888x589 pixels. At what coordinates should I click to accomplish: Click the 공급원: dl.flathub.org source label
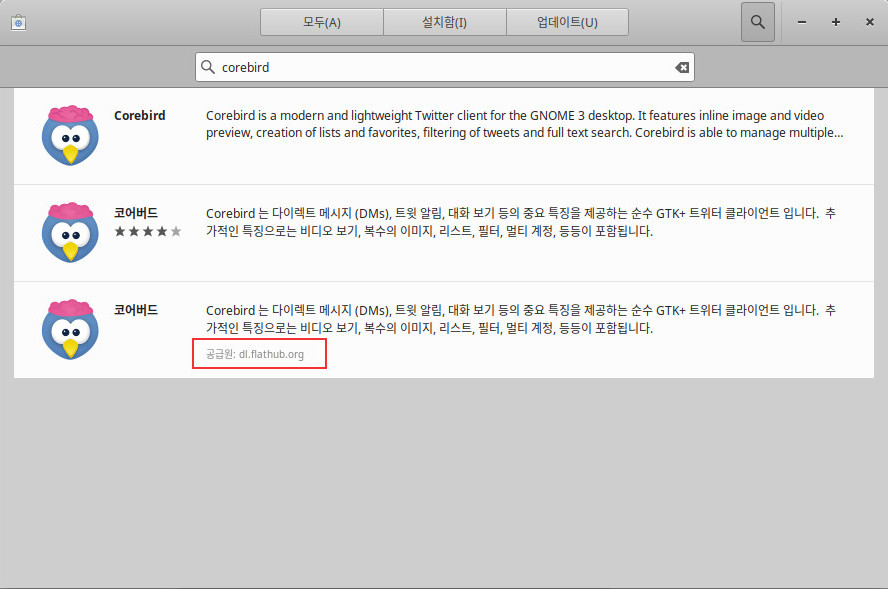pyautogui.click(x=255, y=354)
